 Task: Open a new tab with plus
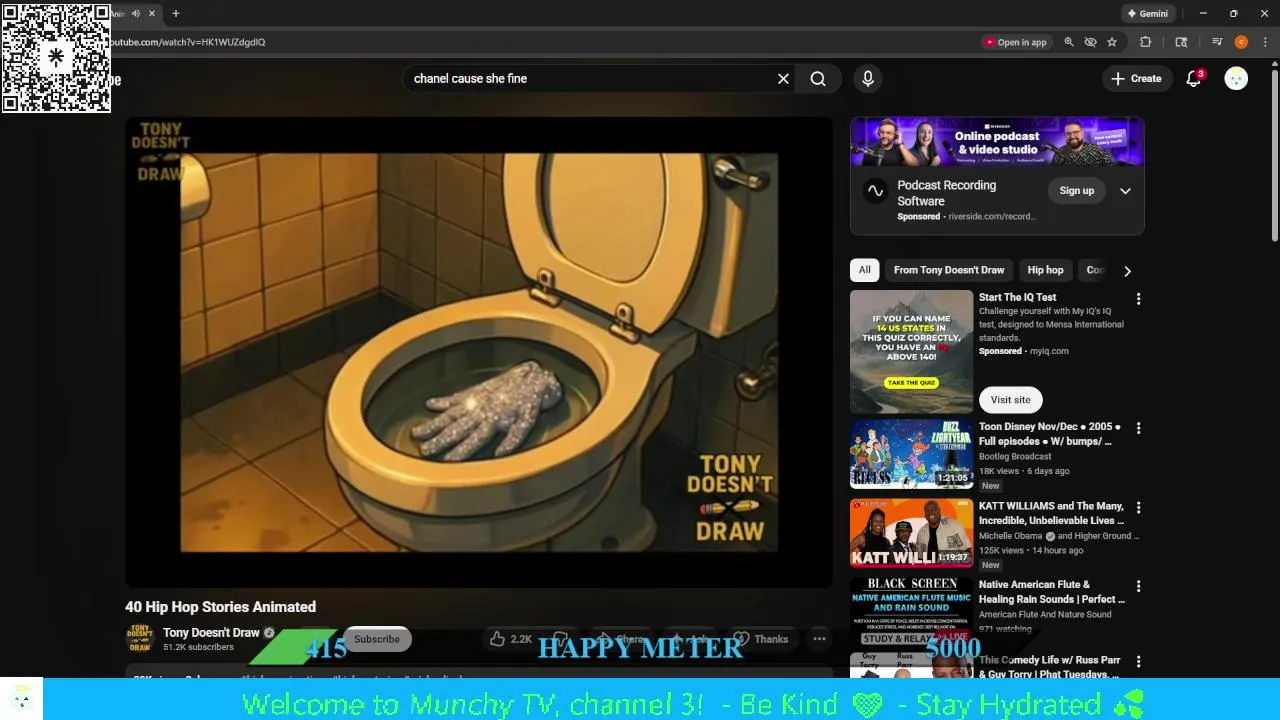pyautogui.click(x=176, y=14)
